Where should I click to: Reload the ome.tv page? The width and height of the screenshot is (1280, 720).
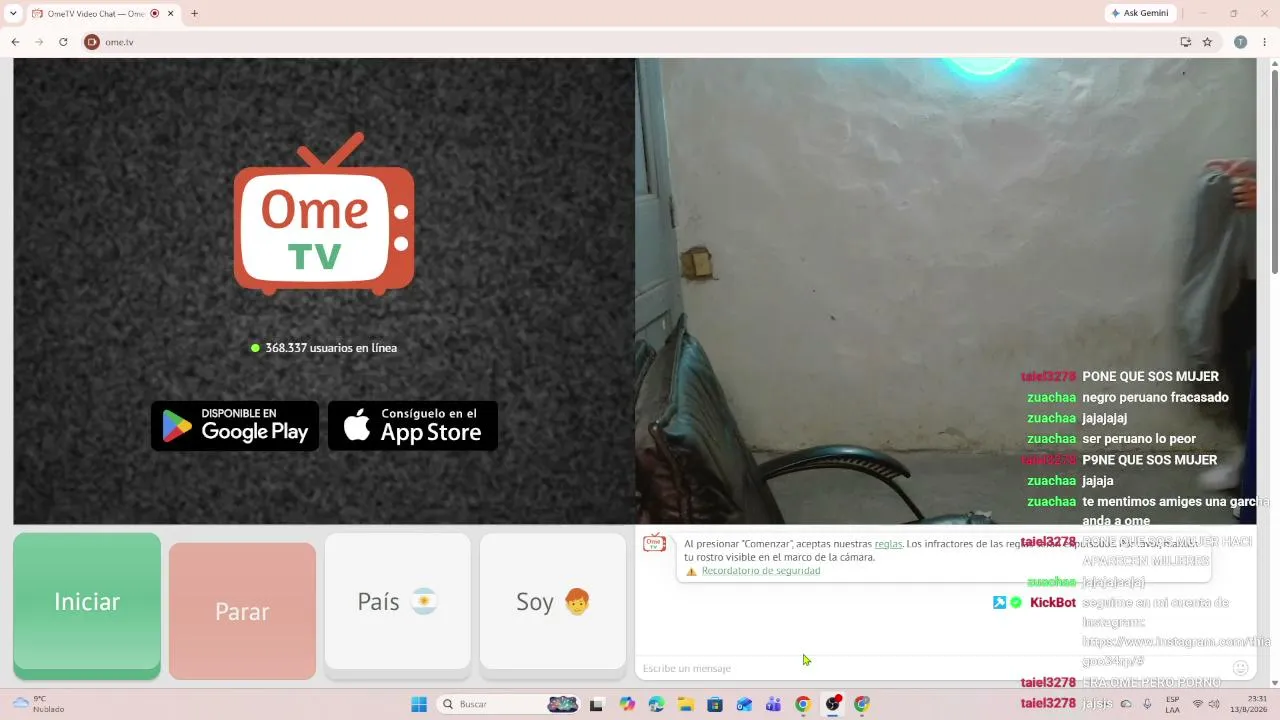pos(63,42)
